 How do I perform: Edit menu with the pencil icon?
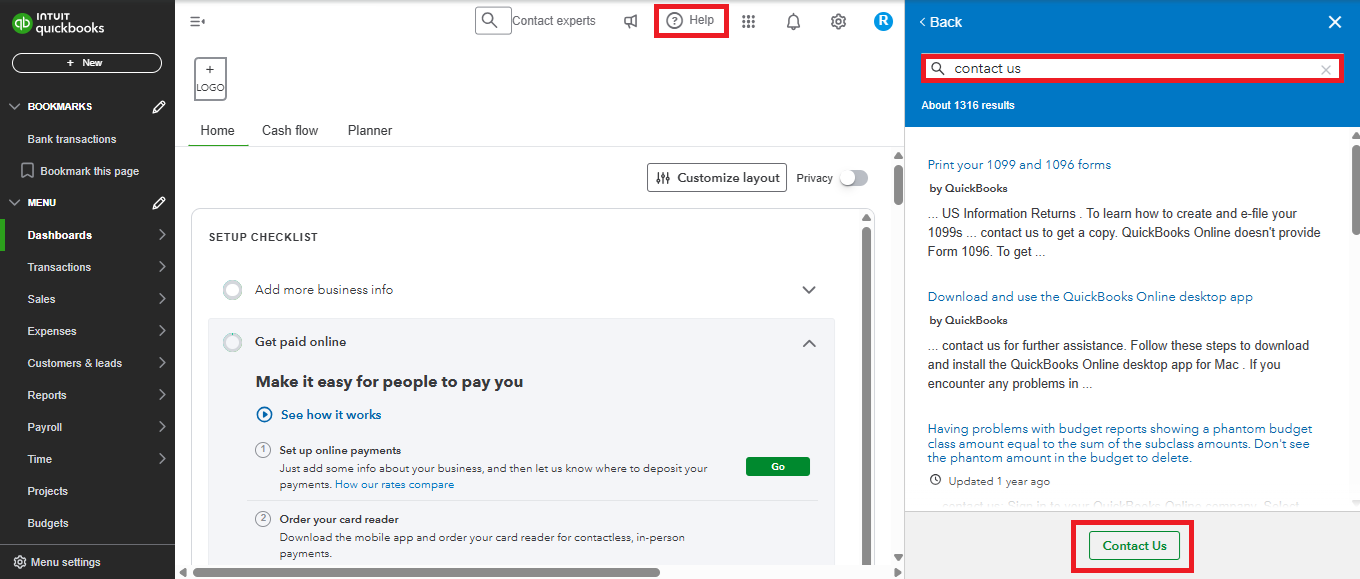pos(159,203)
